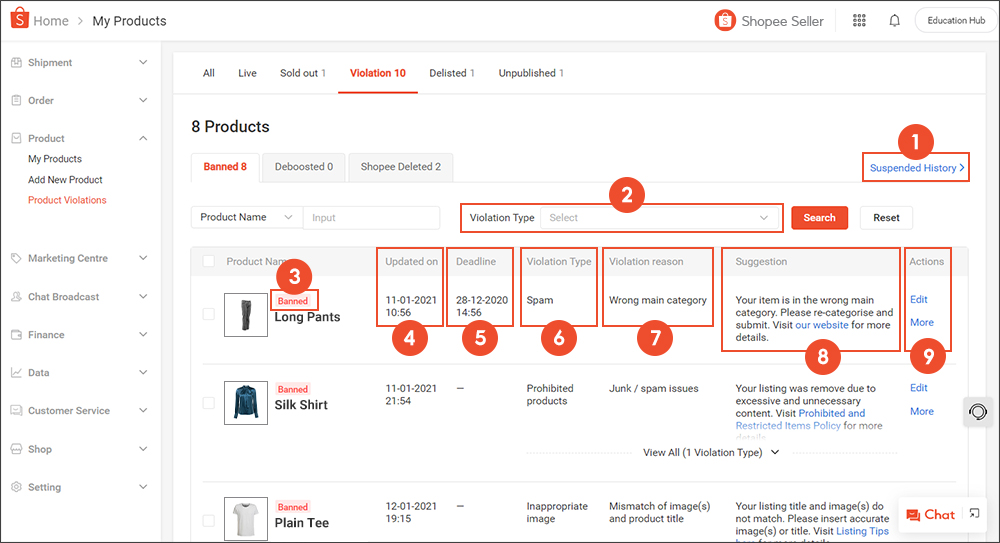Click the Shipment sidebar icon
The image size is (1000, 543).
coord(16,63)
